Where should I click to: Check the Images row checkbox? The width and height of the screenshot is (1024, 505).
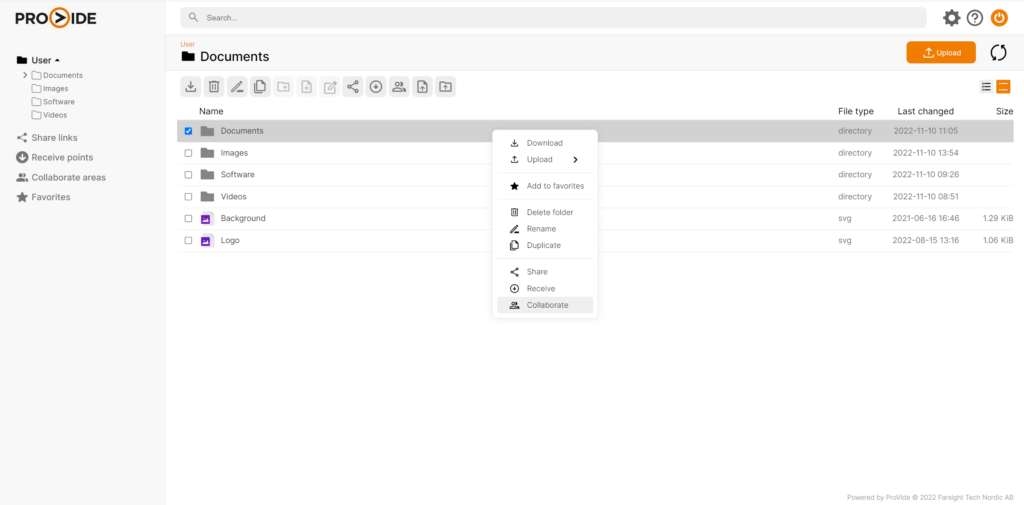pos(188,153)
